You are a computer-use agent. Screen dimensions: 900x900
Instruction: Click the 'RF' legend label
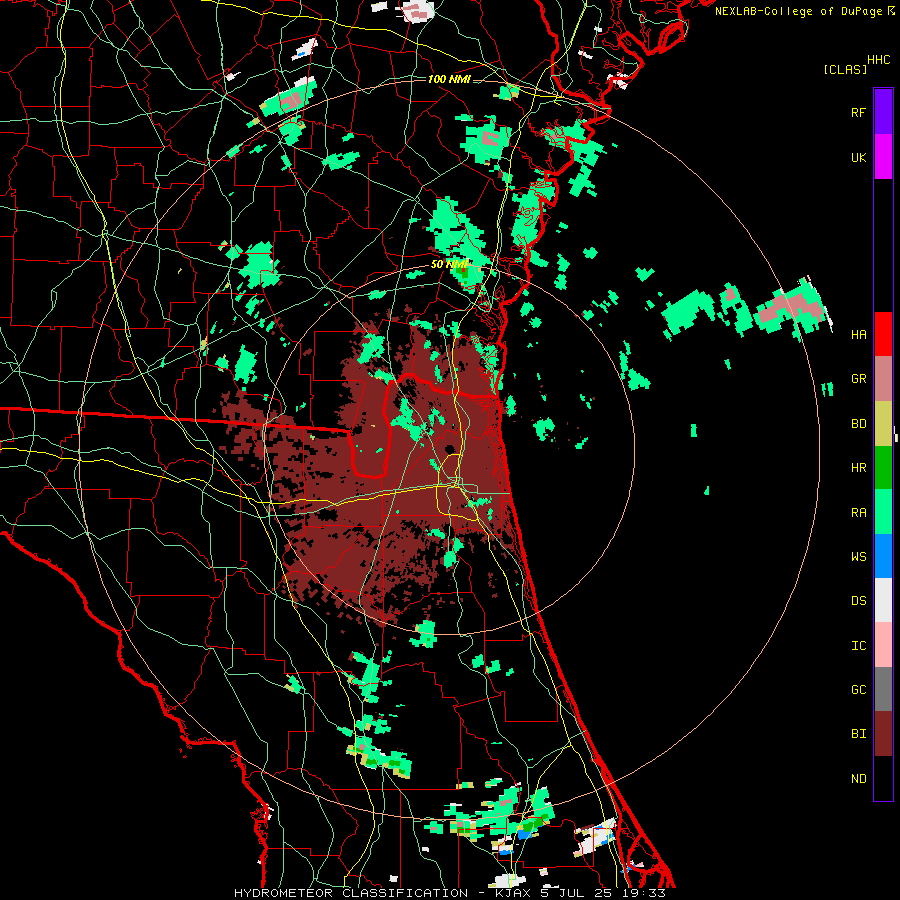(x=858, y=112)
